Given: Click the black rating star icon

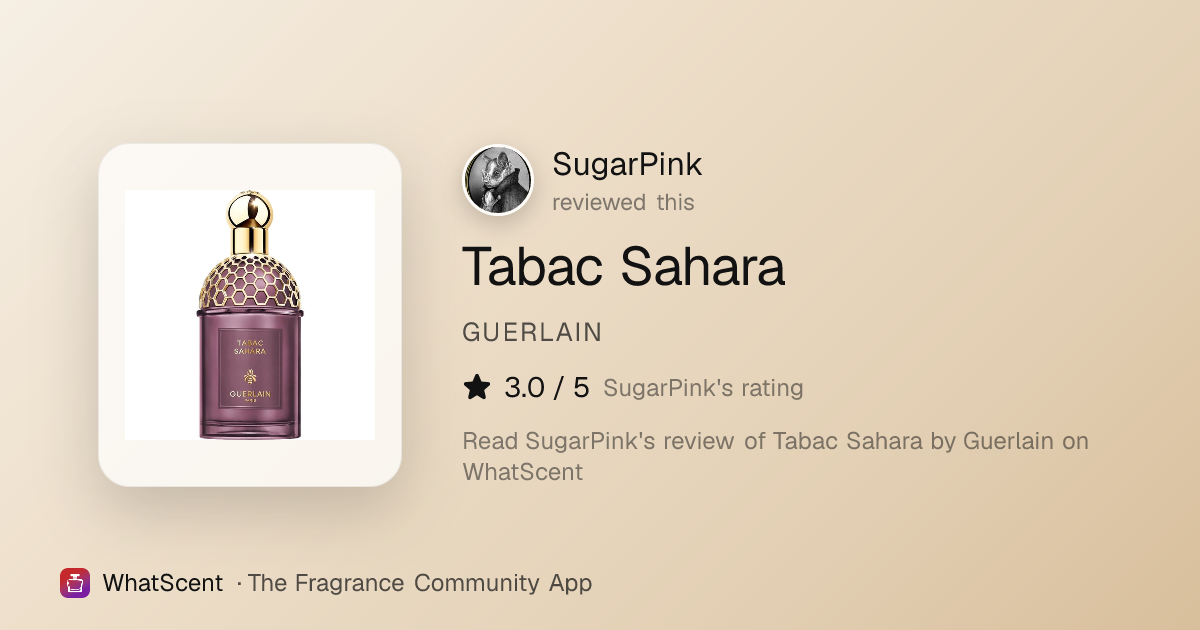Looking at the screenshot, I should pyautogui.click(x=477, y=387).
